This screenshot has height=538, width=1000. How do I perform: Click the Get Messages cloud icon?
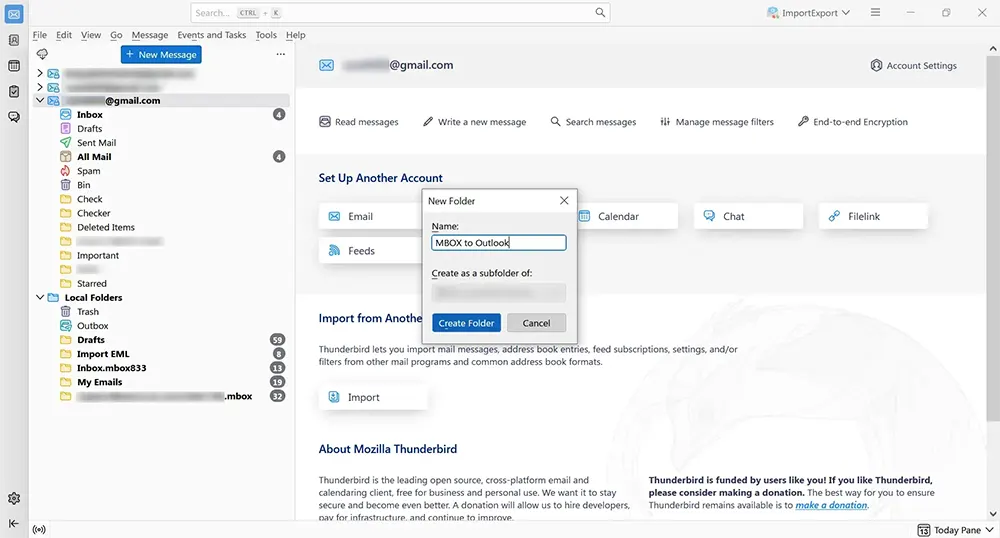tap(42, 54)
